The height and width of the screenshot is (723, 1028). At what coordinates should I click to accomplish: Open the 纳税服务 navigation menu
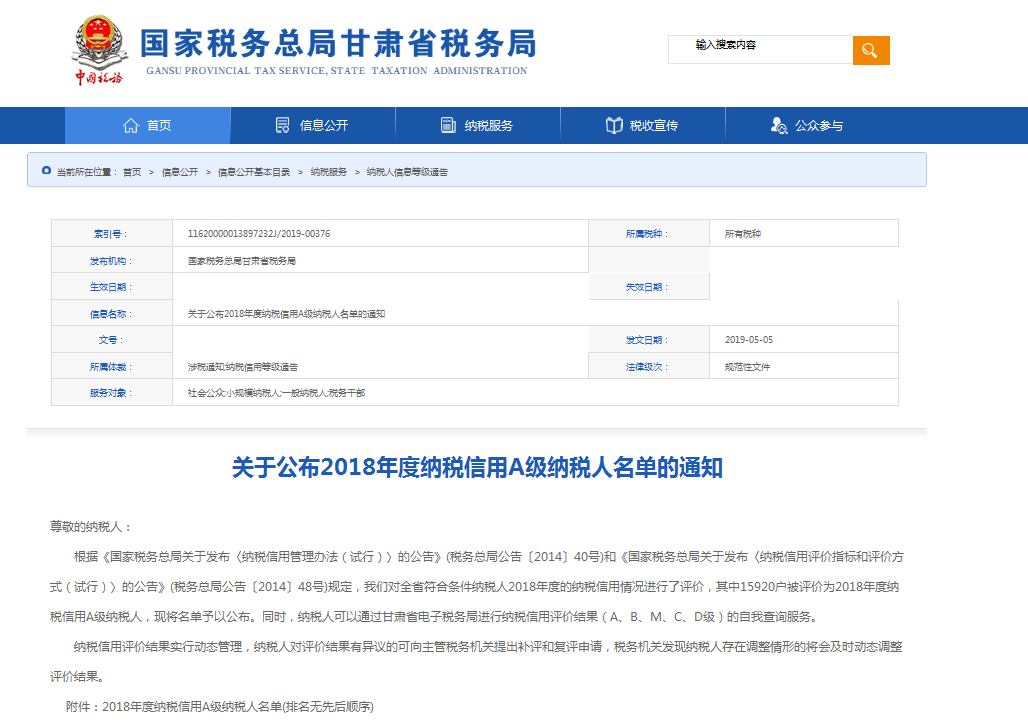pyautogui.click(x=489, y=126)
